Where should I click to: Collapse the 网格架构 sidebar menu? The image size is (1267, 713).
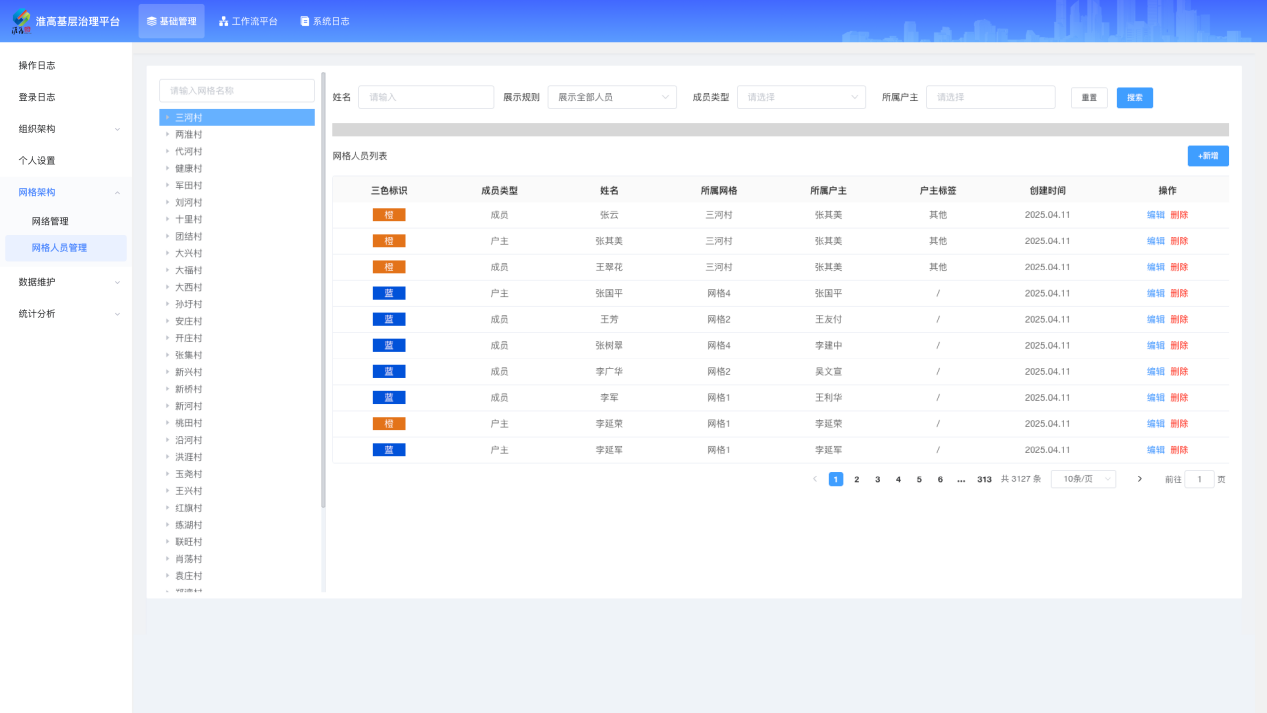click(66, 192)
